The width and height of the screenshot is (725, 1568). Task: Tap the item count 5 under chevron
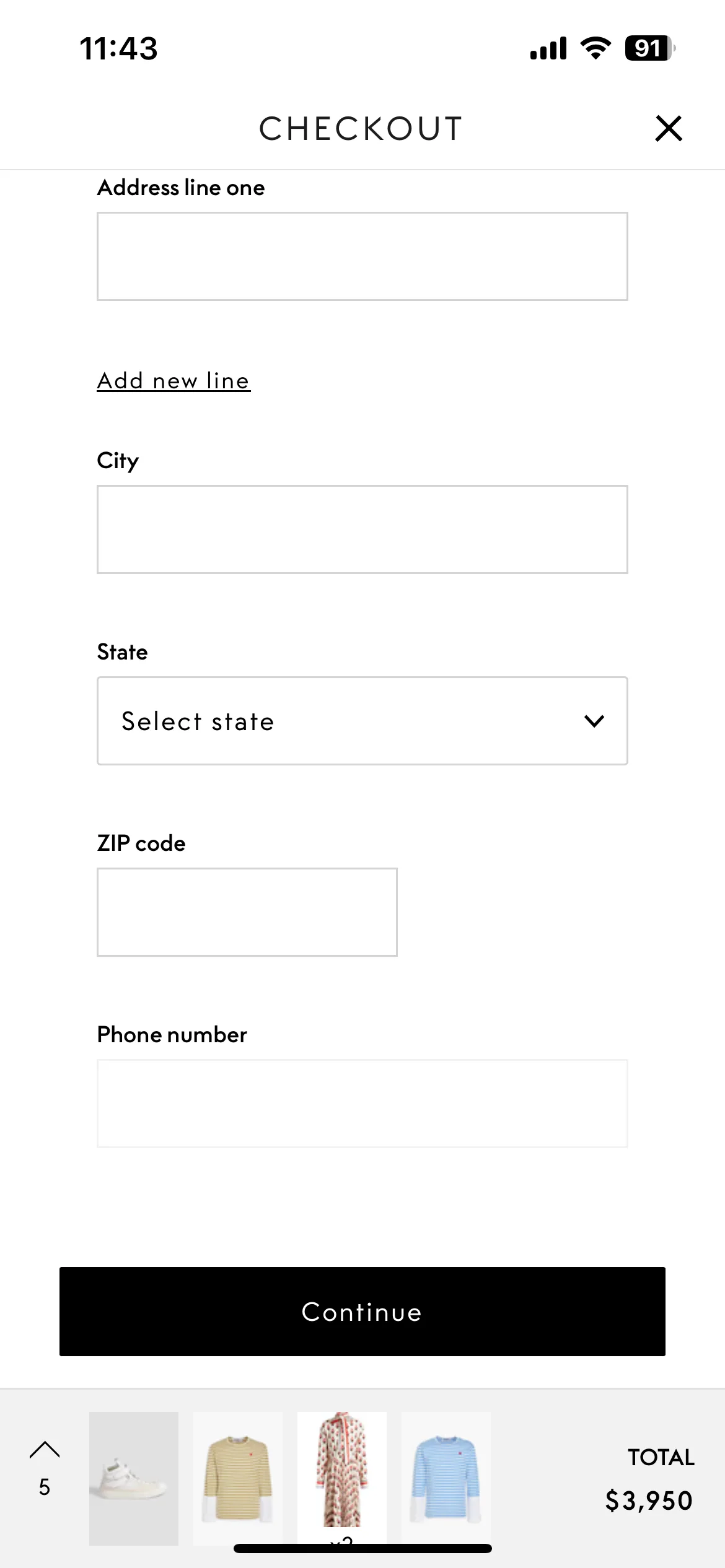[45, 1487]
